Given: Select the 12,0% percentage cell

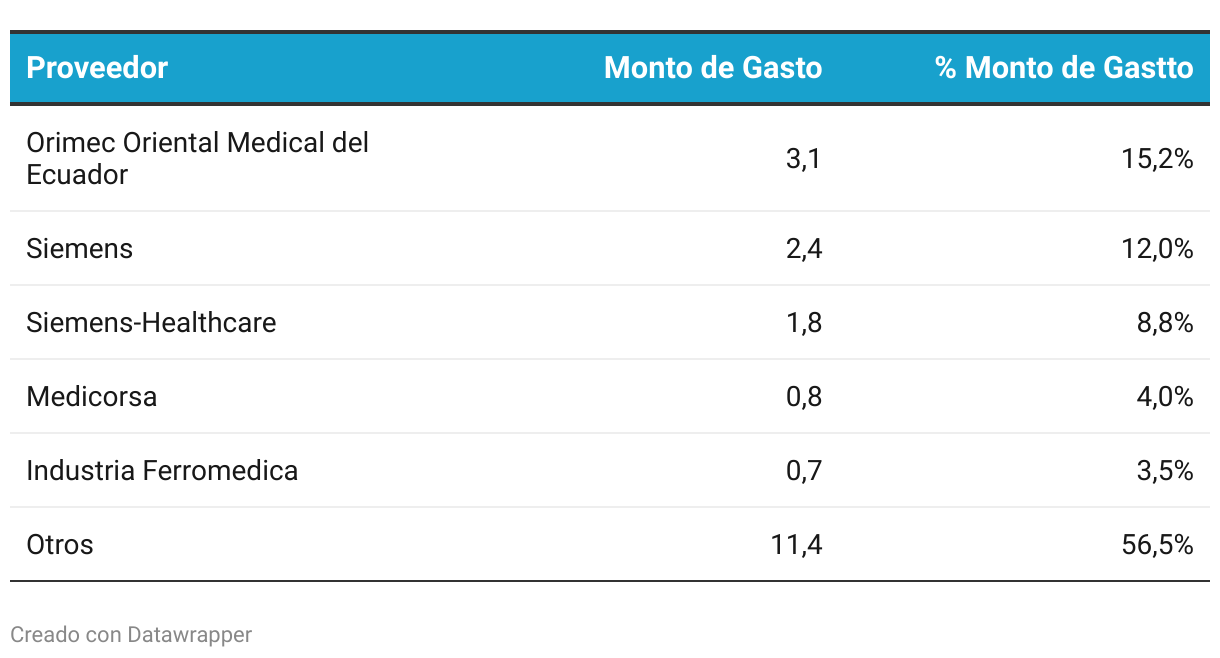Looking at the screenshot, I should tap(1158, 248).
